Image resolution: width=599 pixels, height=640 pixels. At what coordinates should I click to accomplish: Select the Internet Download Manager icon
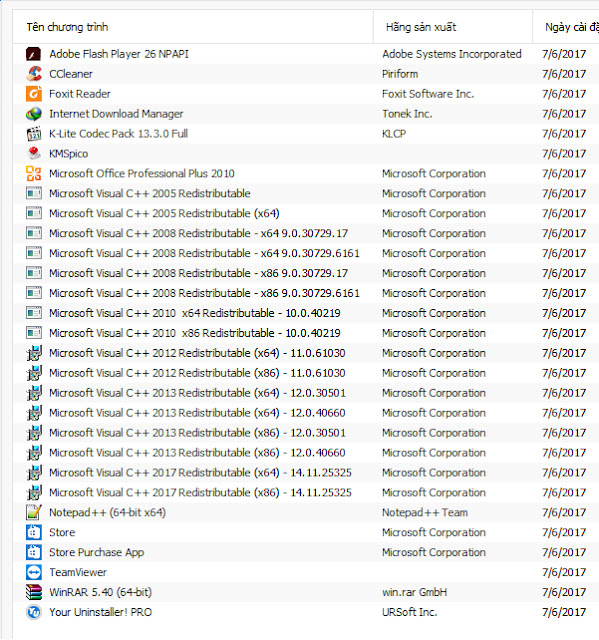tap(33, 114)
